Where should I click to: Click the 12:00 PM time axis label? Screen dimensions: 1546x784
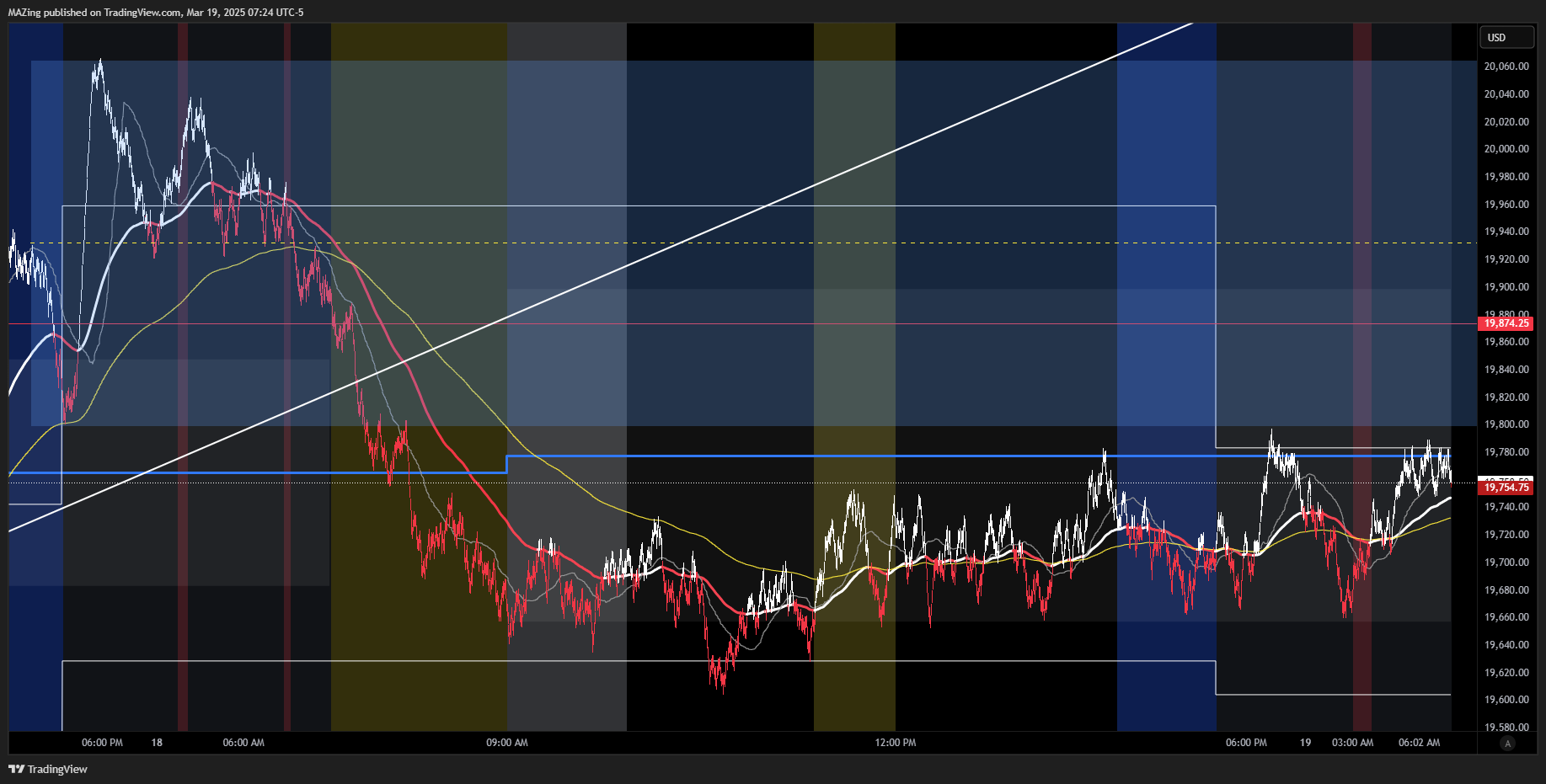coord(896,743)
